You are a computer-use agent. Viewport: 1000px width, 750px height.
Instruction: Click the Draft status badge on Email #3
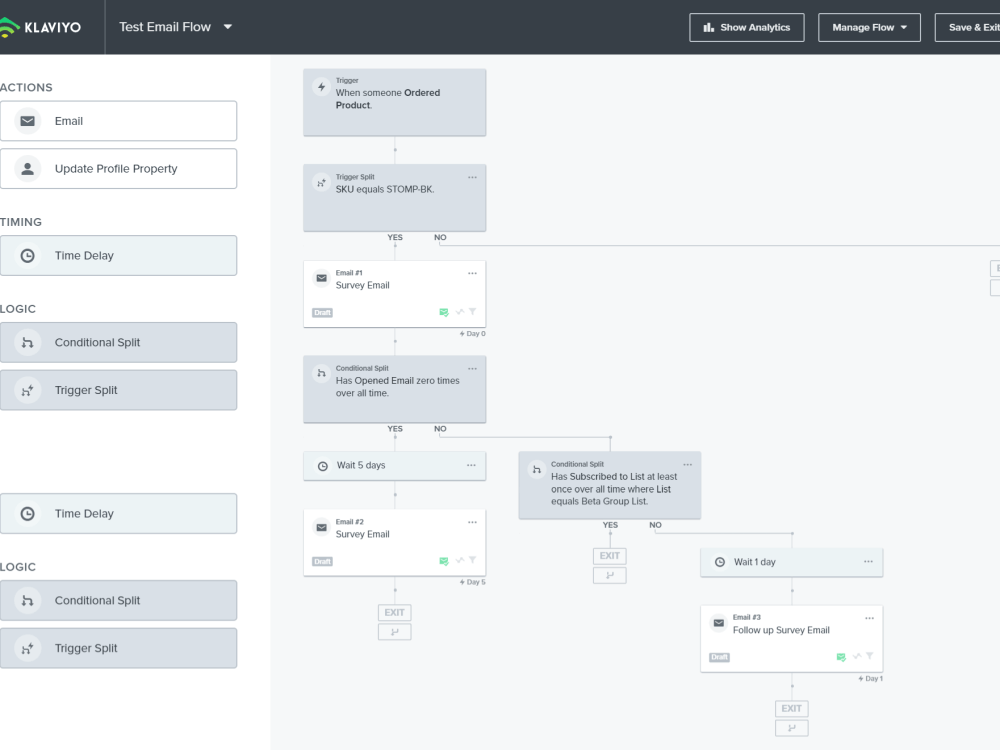[x=719, y=657]
